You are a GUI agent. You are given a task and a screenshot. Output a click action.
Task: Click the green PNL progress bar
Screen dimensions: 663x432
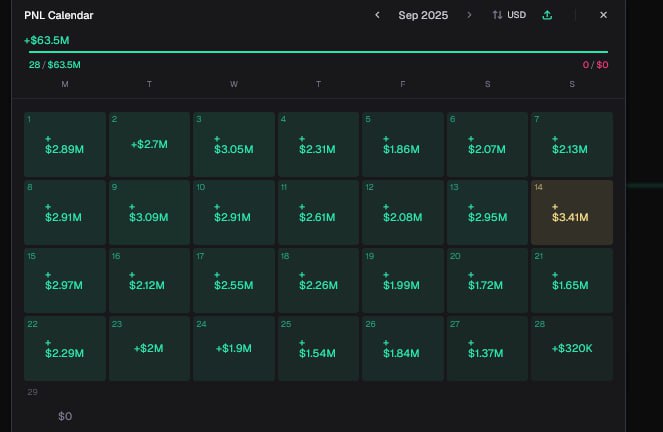pyautogui.click(x=318, y=52)
